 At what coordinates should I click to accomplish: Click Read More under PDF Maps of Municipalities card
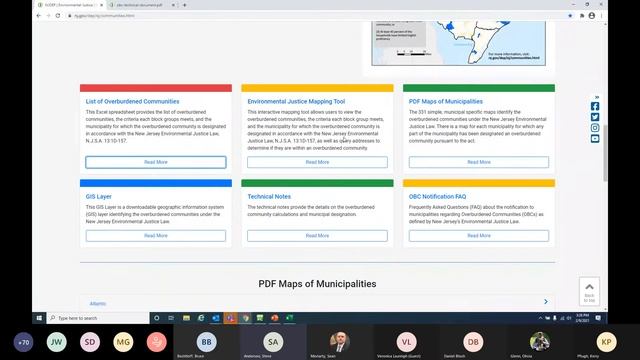point(479,162)
